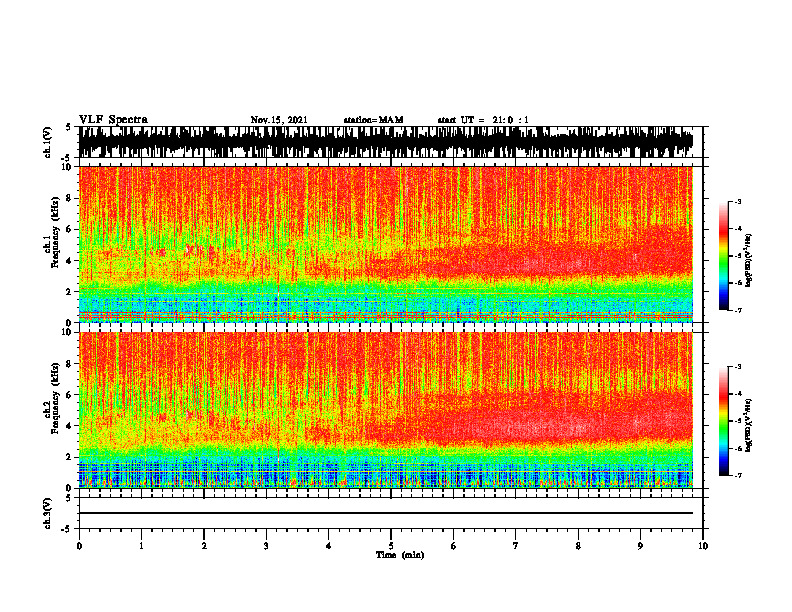Click the ch.1 waveform amplitude plot
This screenshot has height=612, width=792.
386,142
